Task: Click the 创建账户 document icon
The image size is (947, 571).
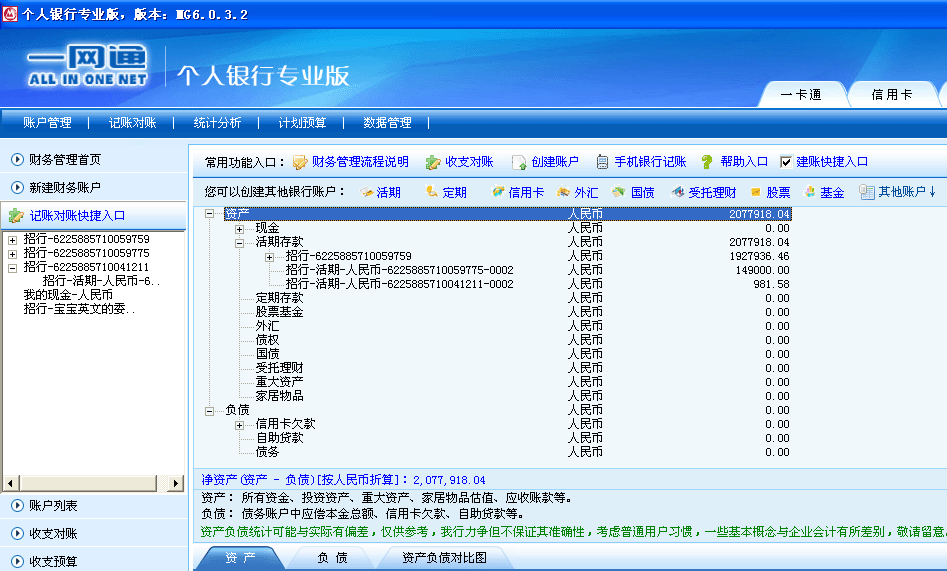Action: (519, 162)
